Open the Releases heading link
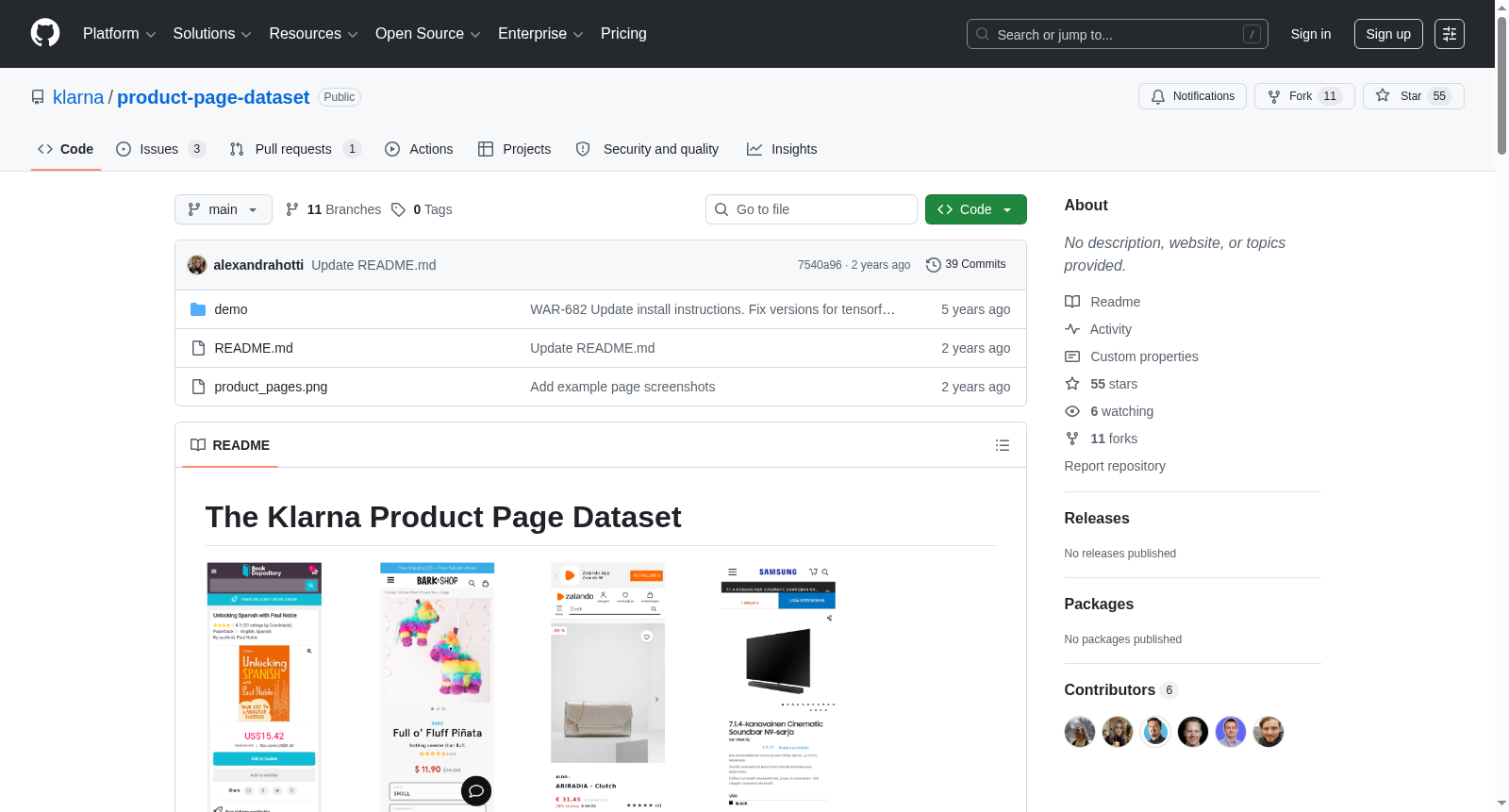Viewport: 1509px width, 812px height. click(1097, 519)
